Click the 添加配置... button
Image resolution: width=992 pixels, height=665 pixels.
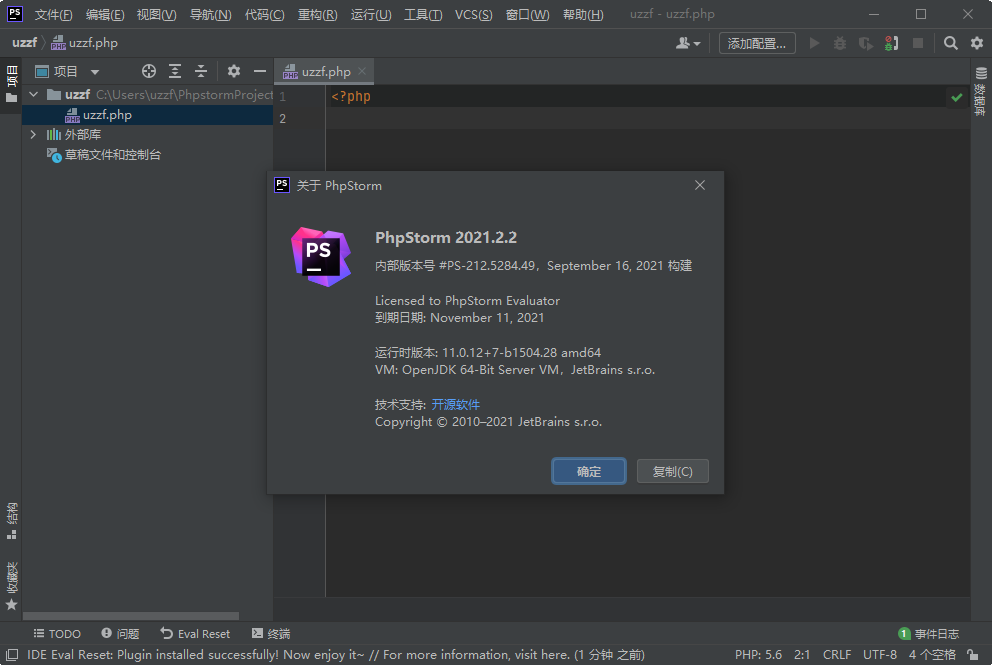[x=757, y=43]
